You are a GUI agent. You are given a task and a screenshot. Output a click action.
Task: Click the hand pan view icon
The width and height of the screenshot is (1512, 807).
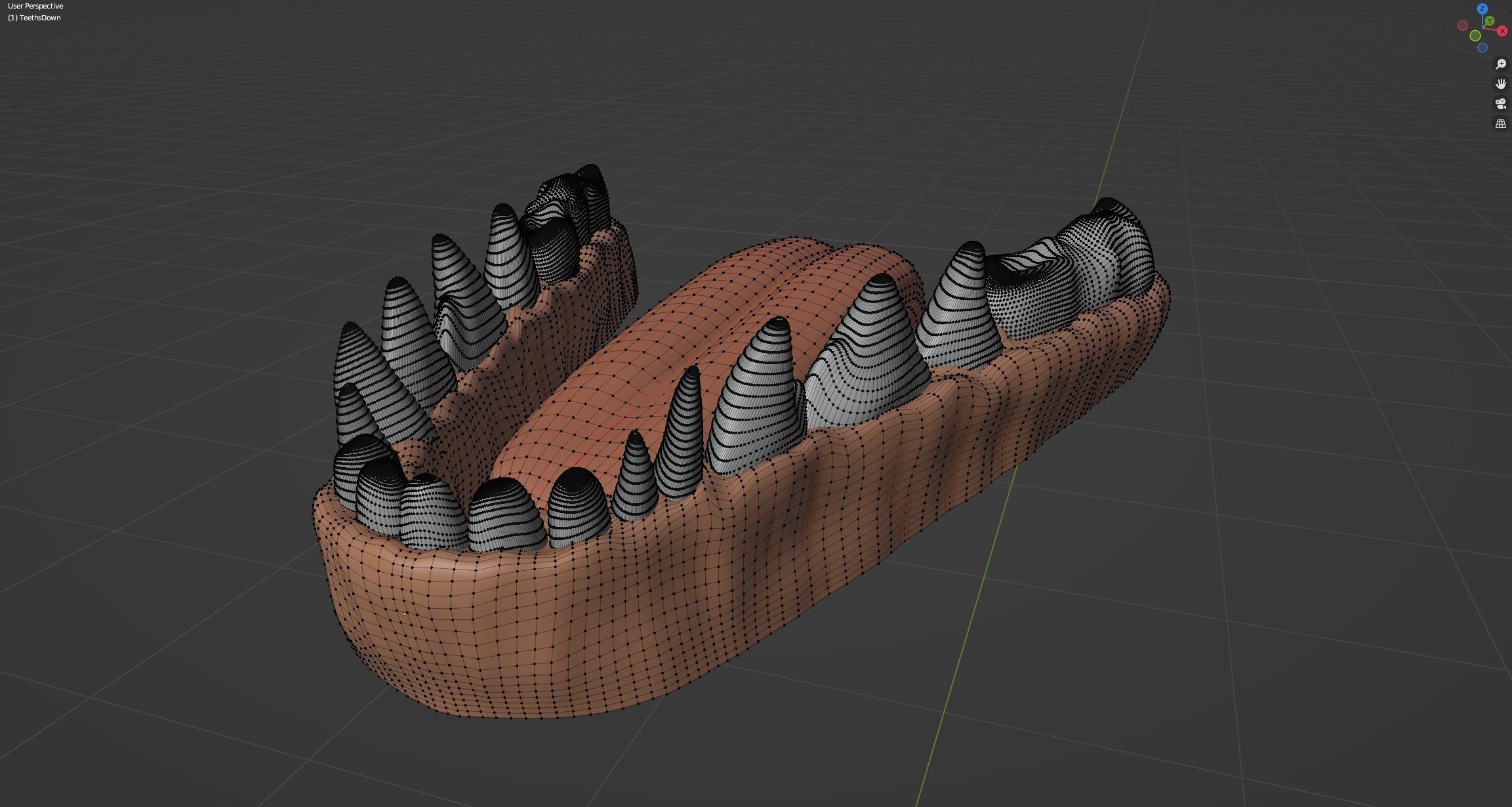(1500, 83)
